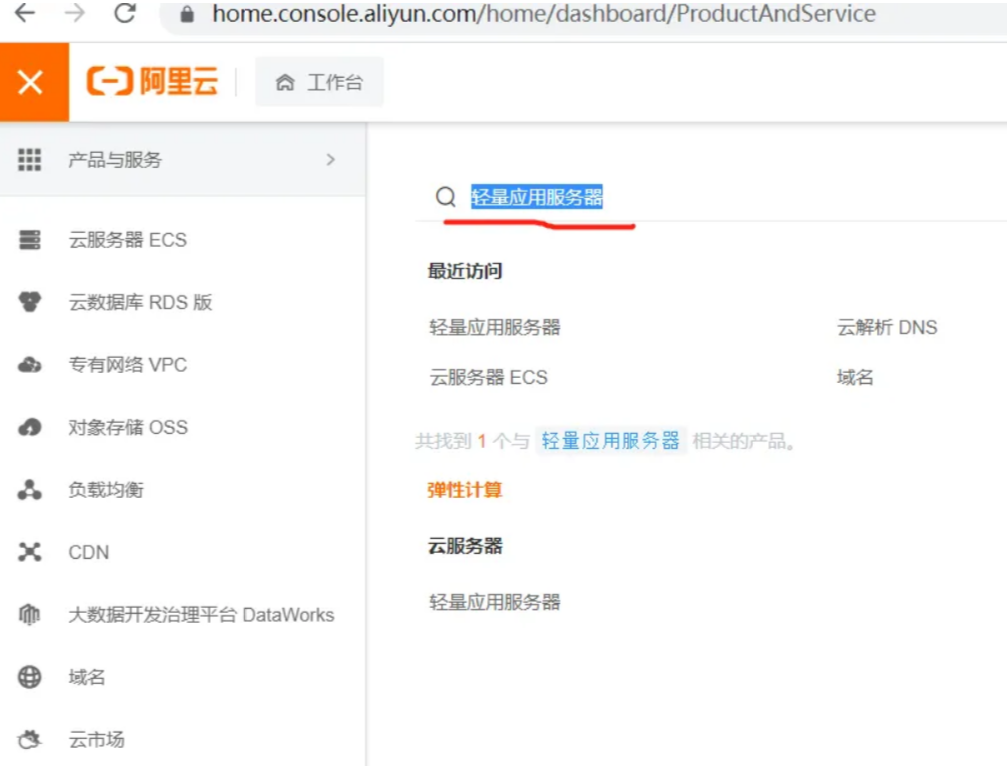Click the house icon beside 工作台
The width and height of the screenshot is (1007, 766).
click(x=285, y=82)
